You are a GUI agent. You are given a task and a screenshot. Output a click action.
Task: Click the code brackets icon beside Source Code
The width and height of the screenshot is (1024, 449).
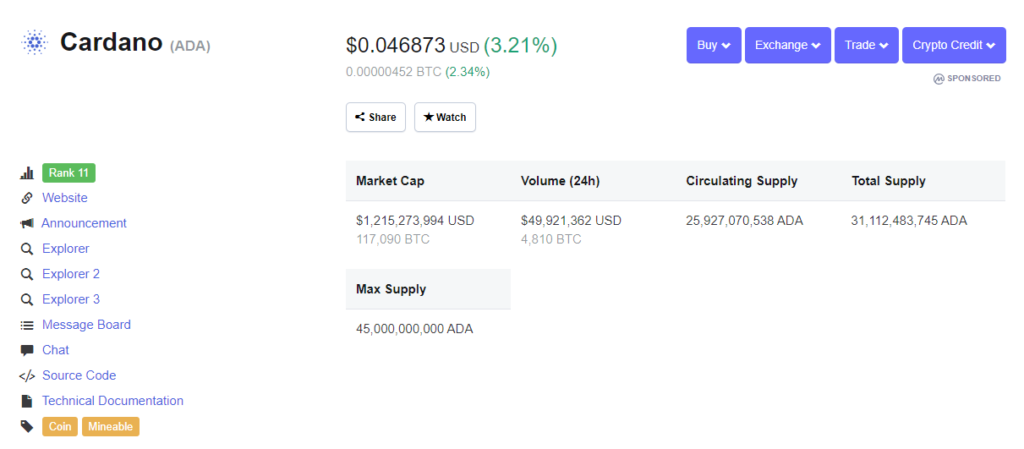point(27,376)
